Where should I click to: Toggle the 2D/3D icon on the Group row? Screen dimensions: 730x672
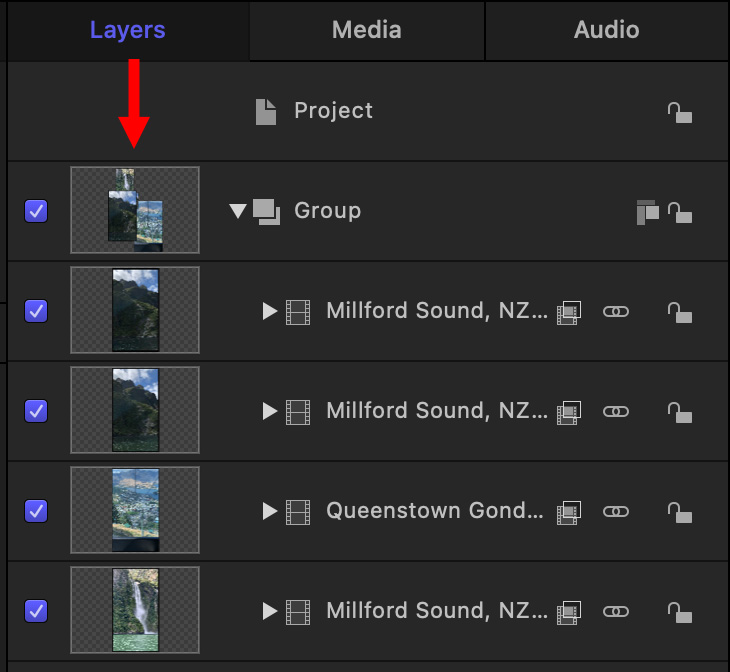pyautogui.click(x=647, y=212)
